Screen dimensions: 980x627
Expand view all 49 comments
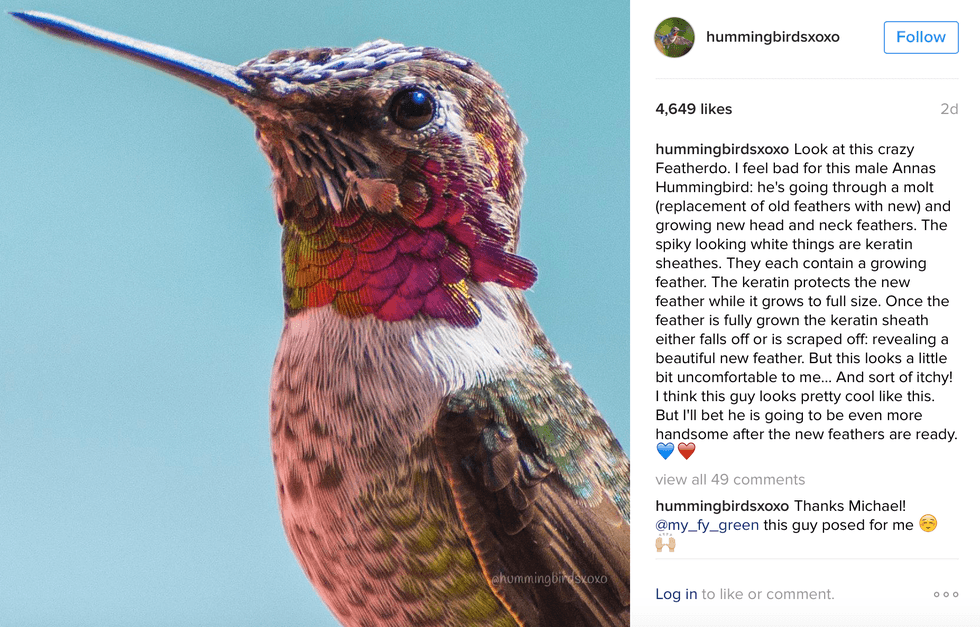click(x=730, y=479)
